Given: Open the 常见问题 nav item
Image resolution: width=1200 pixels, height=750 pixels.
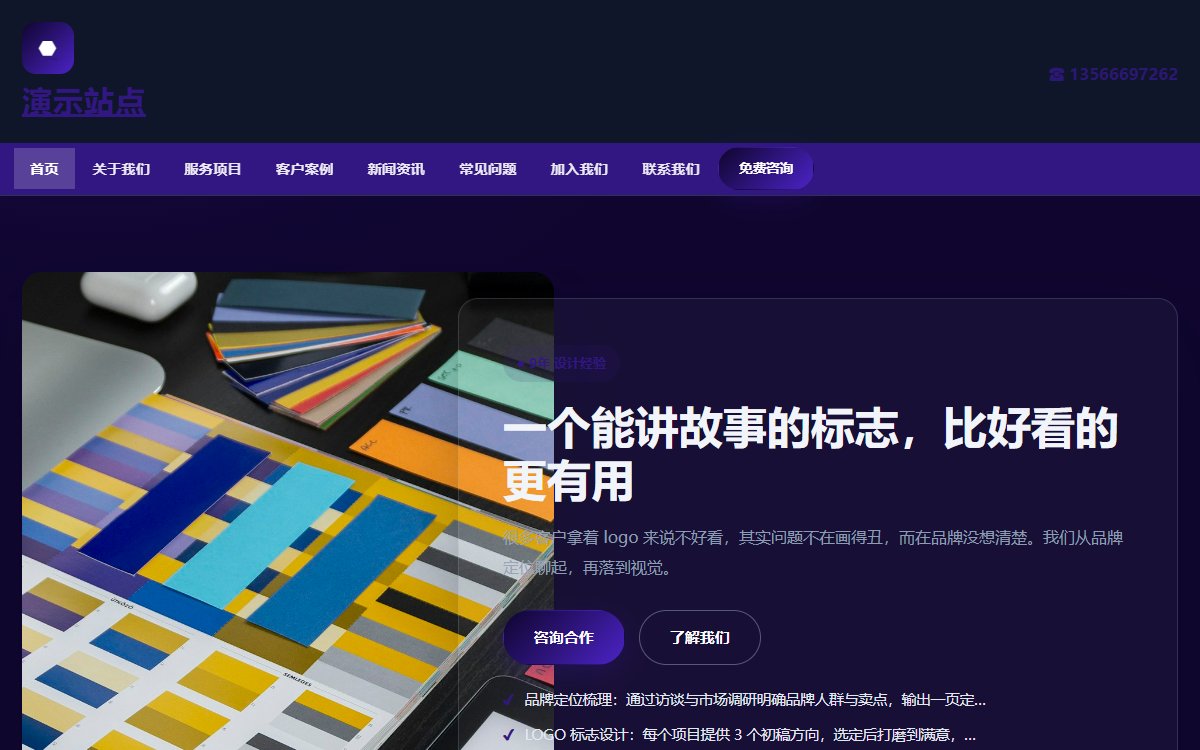Looking at the screenshot, I should click(488, 169).
